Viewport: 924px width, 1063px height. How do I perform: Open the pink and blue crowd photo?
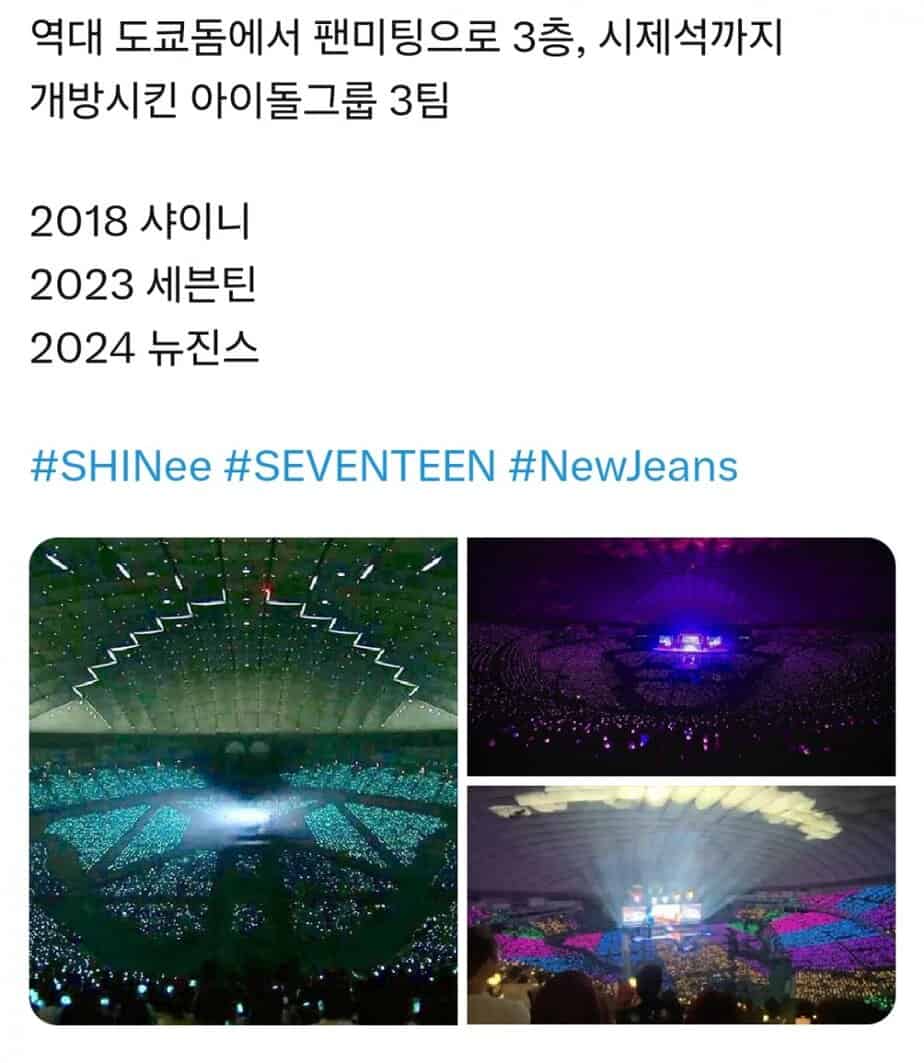681,905
